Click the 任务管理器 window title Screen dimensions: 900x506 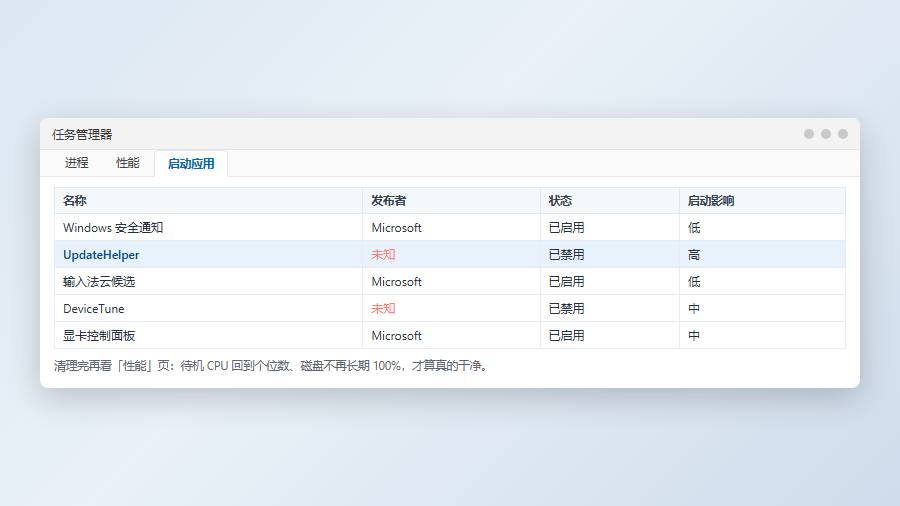click(x=82, y=135)
